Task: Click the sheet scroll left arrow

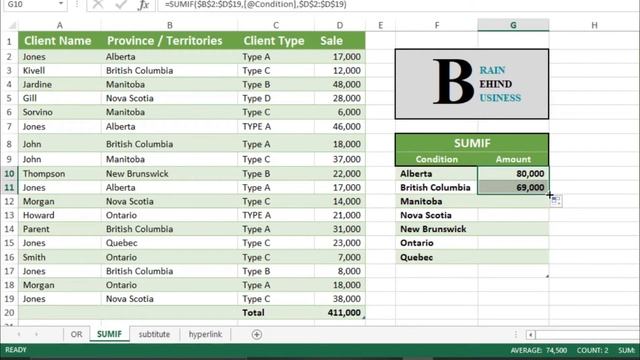Action: [19, 334]
